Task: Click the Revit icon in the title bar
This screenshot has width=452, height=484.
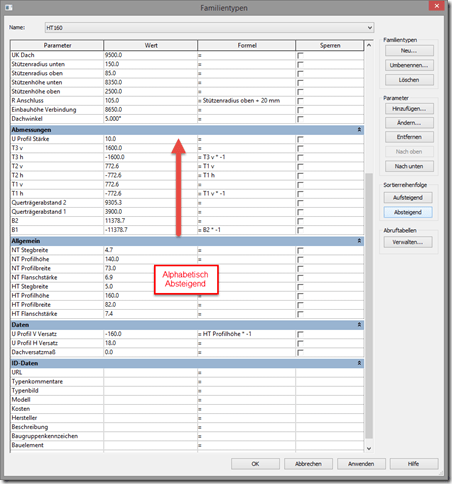Action: pyautogui.click(x=9, y=7)
